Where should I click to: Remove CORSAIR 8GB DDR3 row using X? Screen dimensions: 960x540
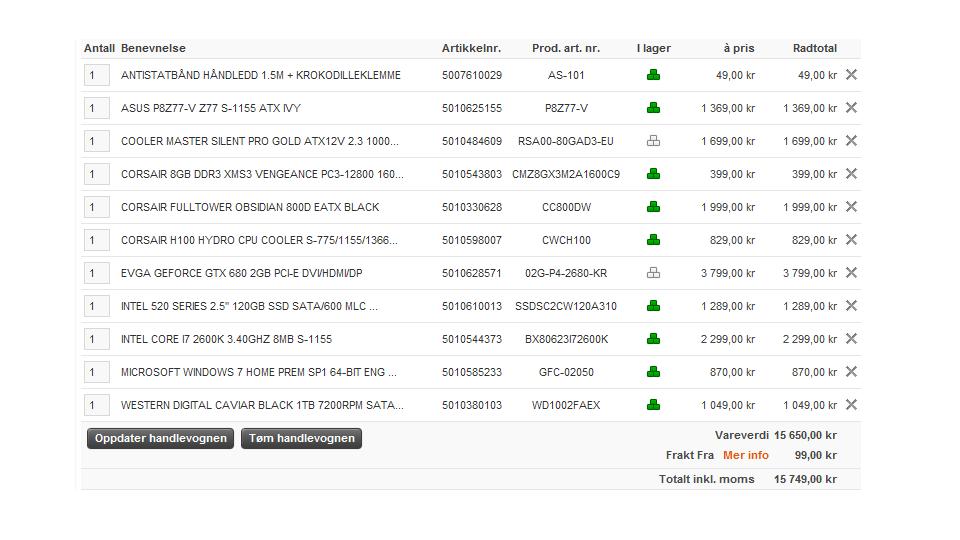pyautogui.click(x=851, y=174)
